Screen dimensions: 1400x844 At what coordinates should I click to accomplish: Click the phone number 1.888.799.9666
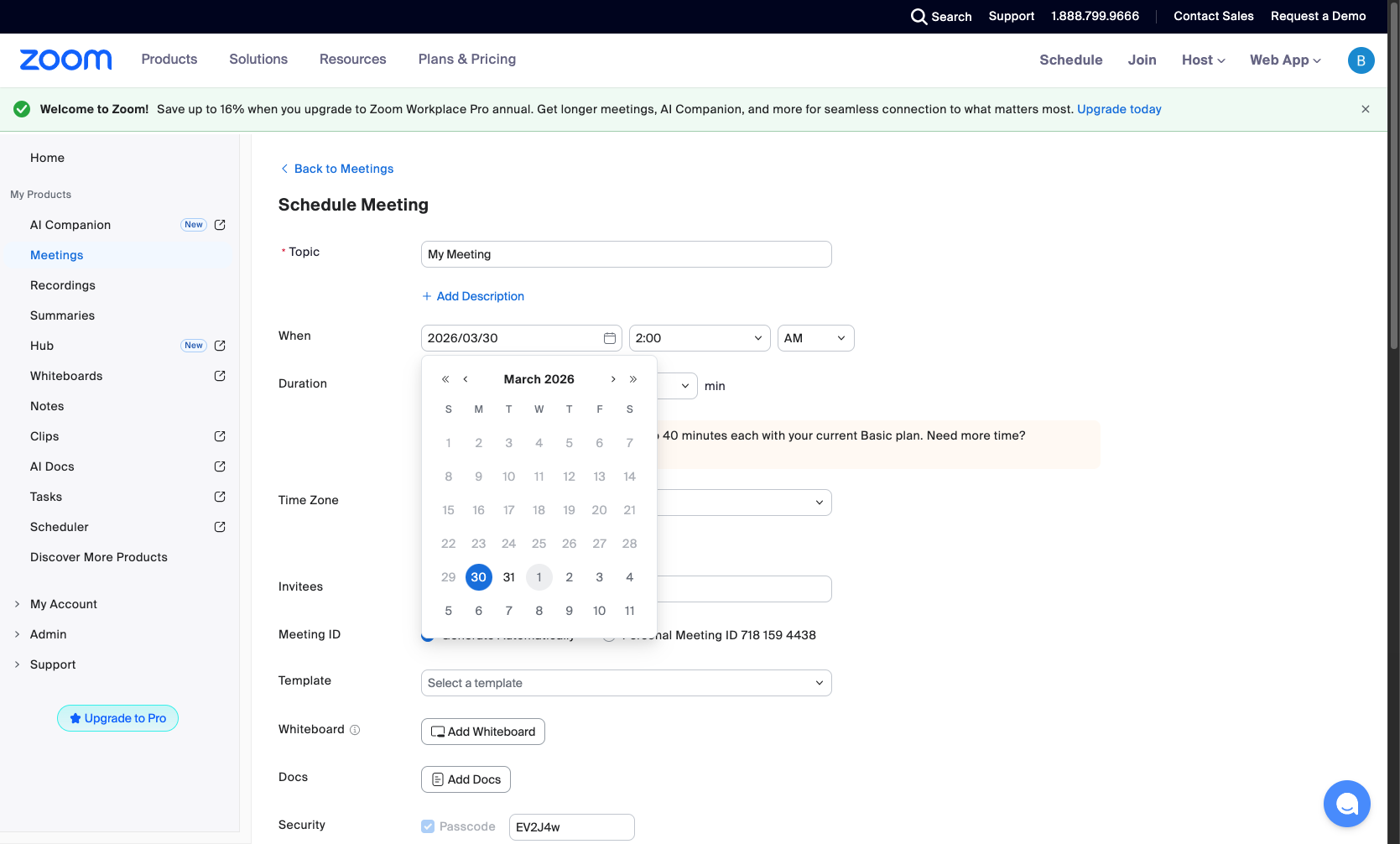[1095, 16]
